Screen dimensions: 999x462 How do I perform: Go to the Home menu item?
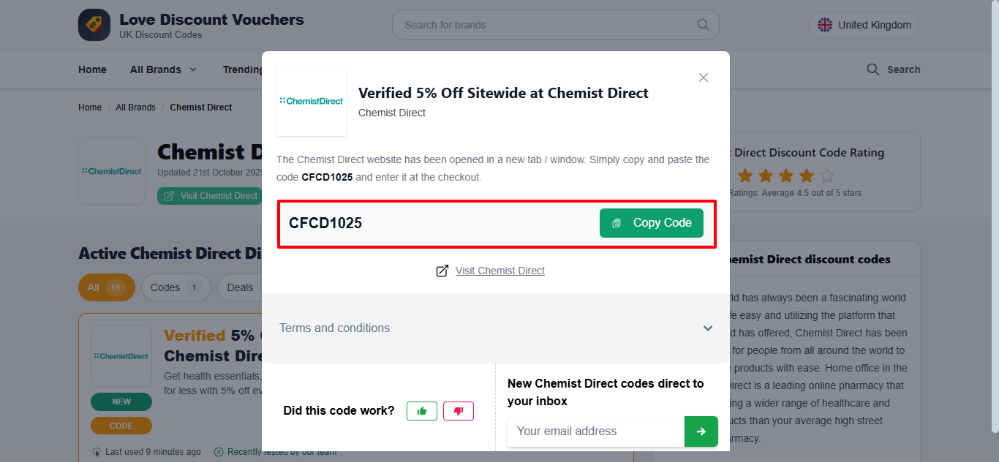[92, 69]
